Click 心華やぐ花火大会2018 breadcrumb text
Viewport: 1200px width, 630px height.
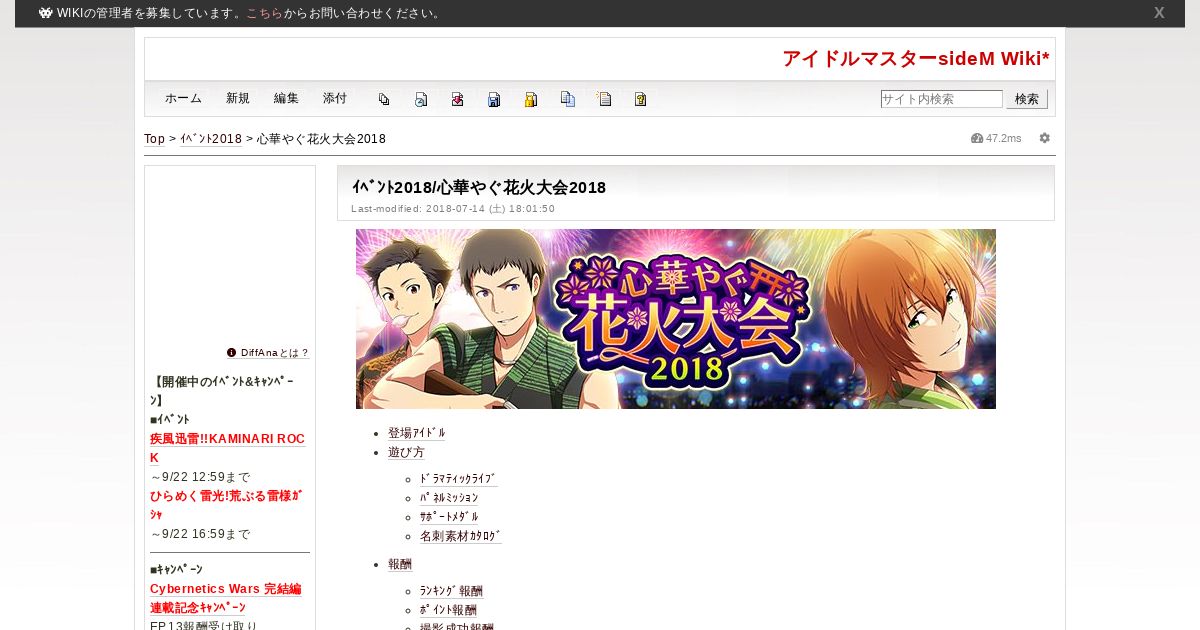321,139
